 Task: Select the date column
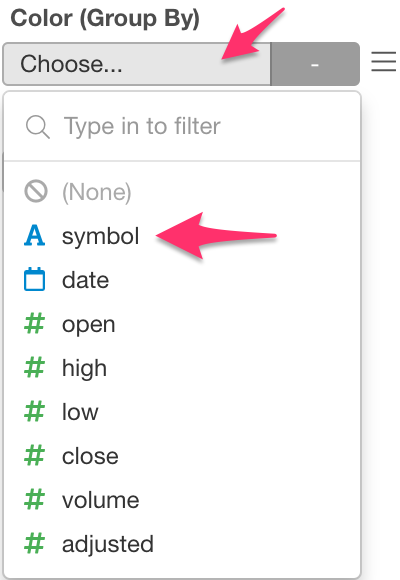tap(182, 280)
